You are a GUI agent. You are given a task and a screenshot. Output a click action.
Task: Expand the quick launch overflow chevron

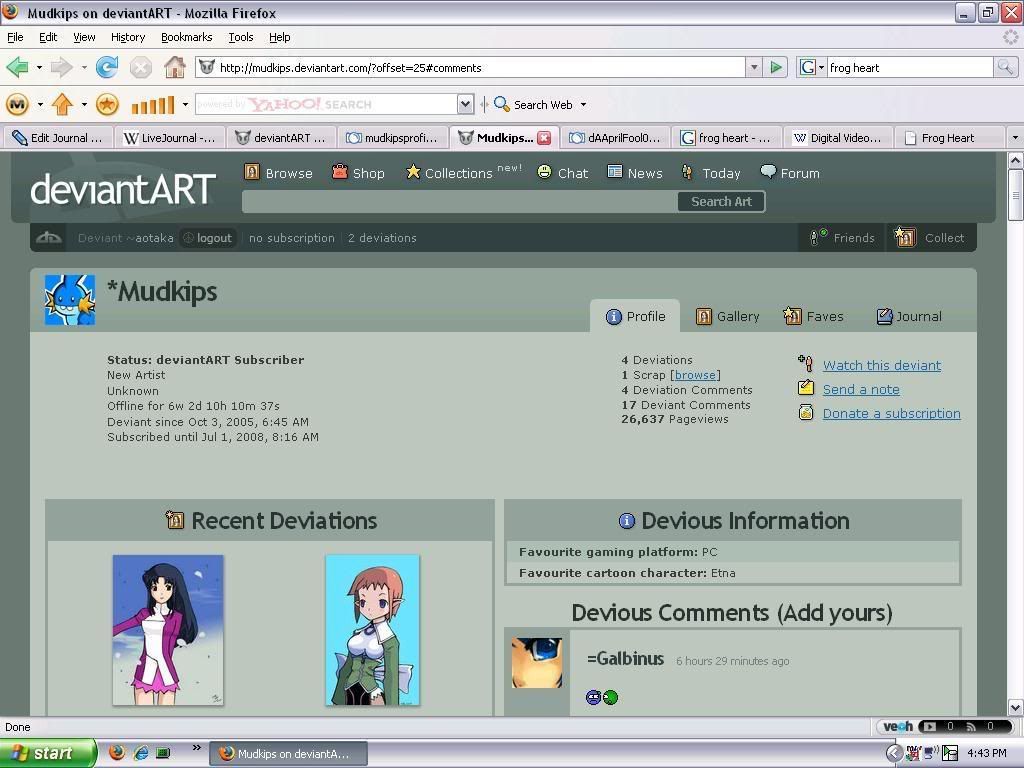pyautogui.click(x=196, y=748)
